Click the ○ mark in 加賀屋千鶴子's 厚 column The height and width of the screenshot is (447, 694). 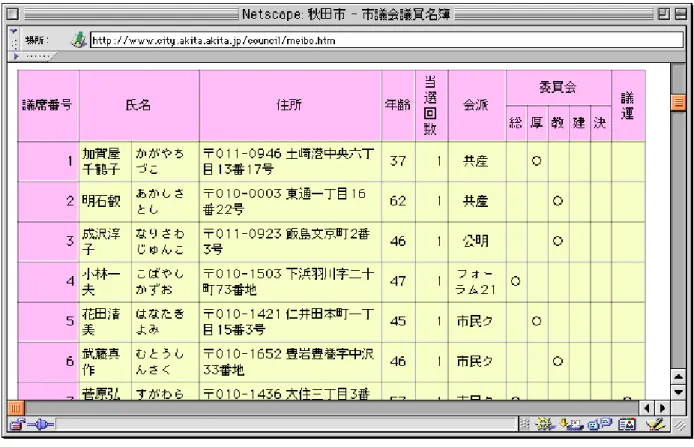point(537,161)
